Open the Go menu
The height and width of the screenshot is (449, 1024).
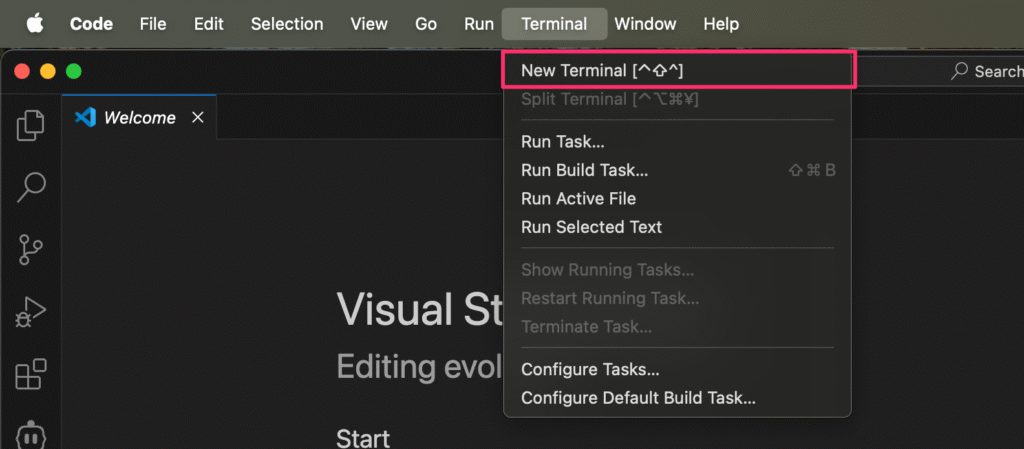coord(426,24)
